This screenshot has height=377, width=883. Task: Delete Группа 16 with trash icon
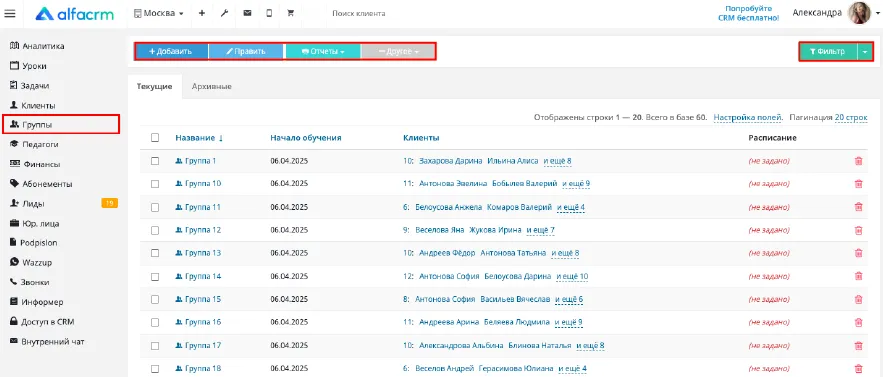[858, 322]
